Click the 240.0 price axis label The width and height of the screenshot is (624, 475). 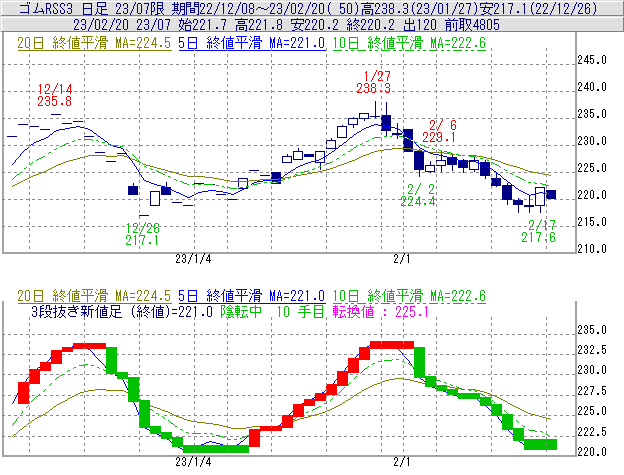point(592,87)
